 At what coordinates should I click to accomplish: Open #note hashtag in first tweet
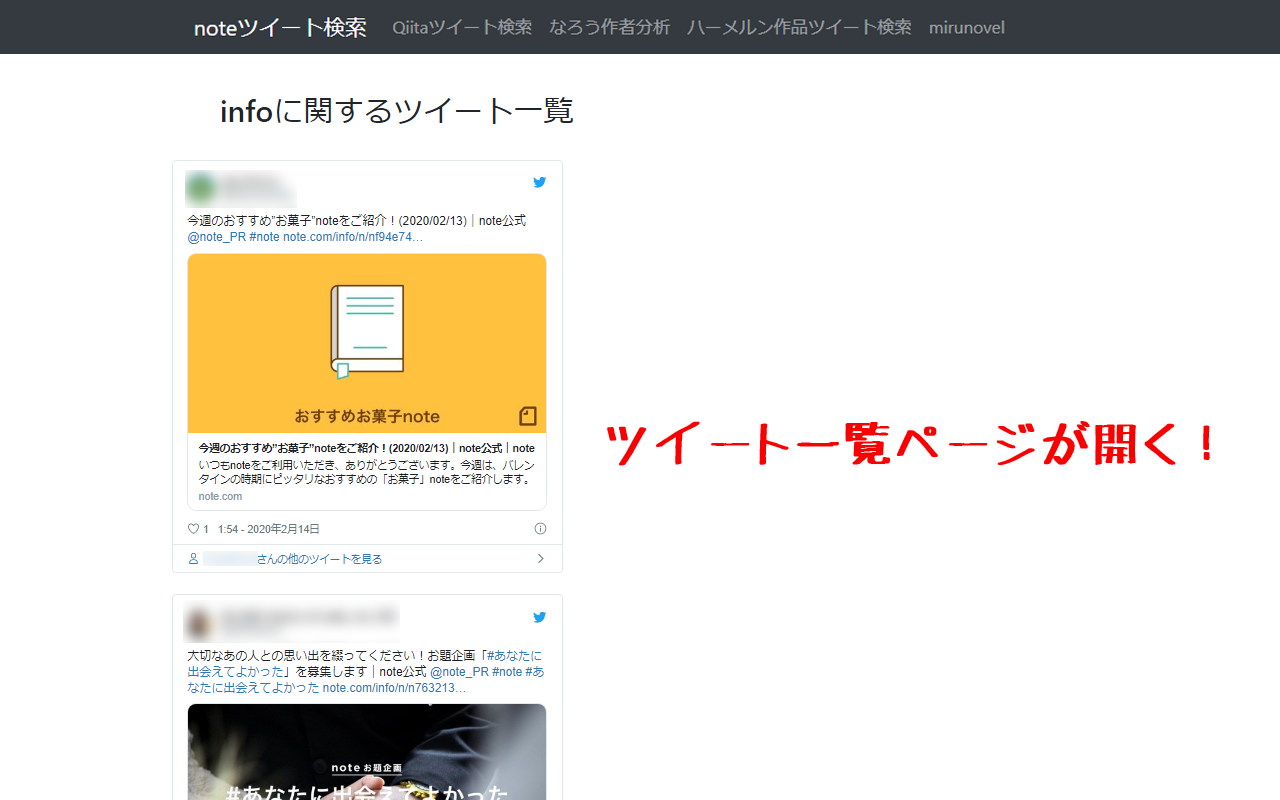pyautogui.click(x=264, y=237)
